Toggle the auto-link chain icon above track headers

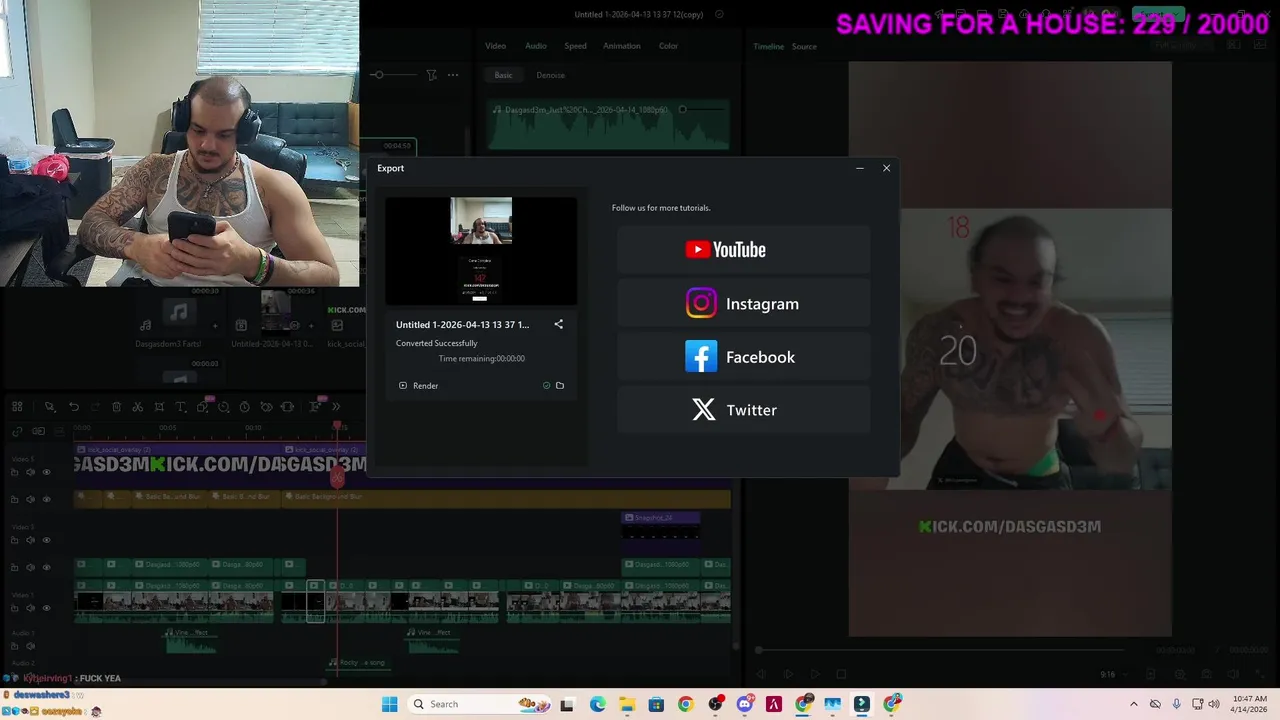[17, 431]
